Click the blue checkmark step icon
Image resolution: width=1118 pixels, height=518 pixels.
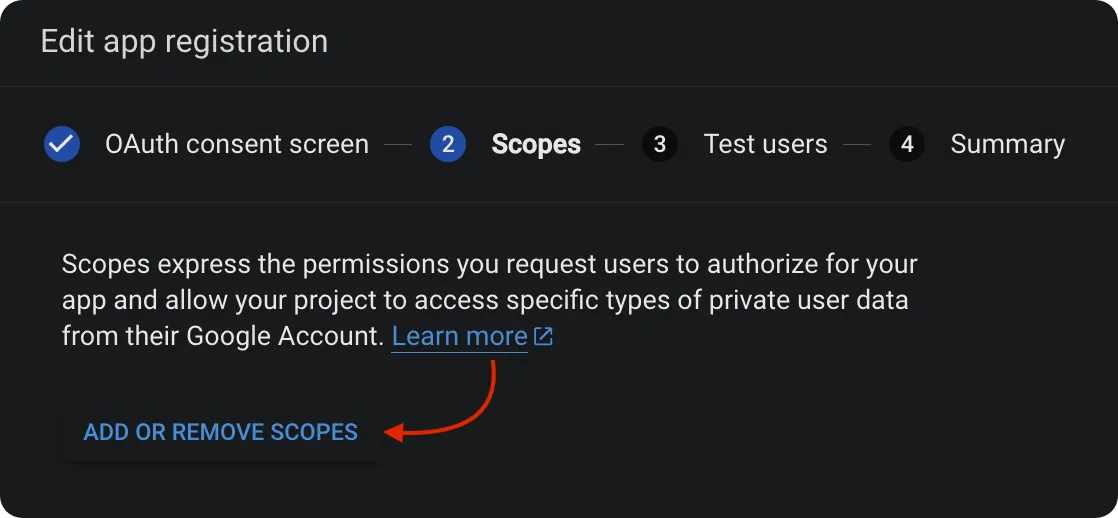tap(62, 144)
